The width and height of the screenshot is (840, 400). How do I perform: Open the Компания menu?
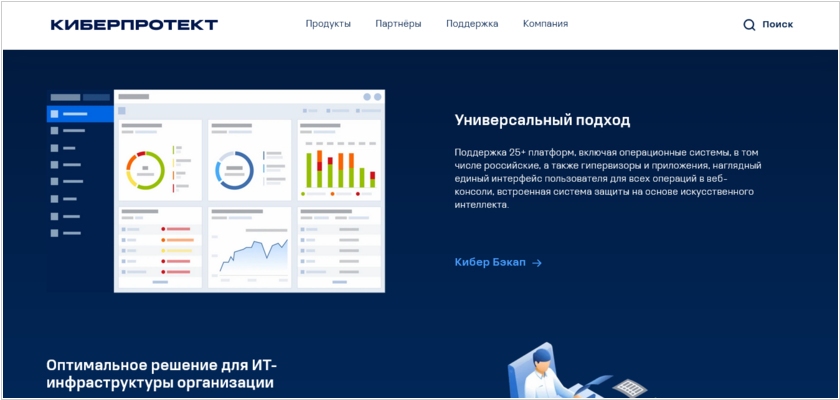pyautogui.click(x=545, y=24)
